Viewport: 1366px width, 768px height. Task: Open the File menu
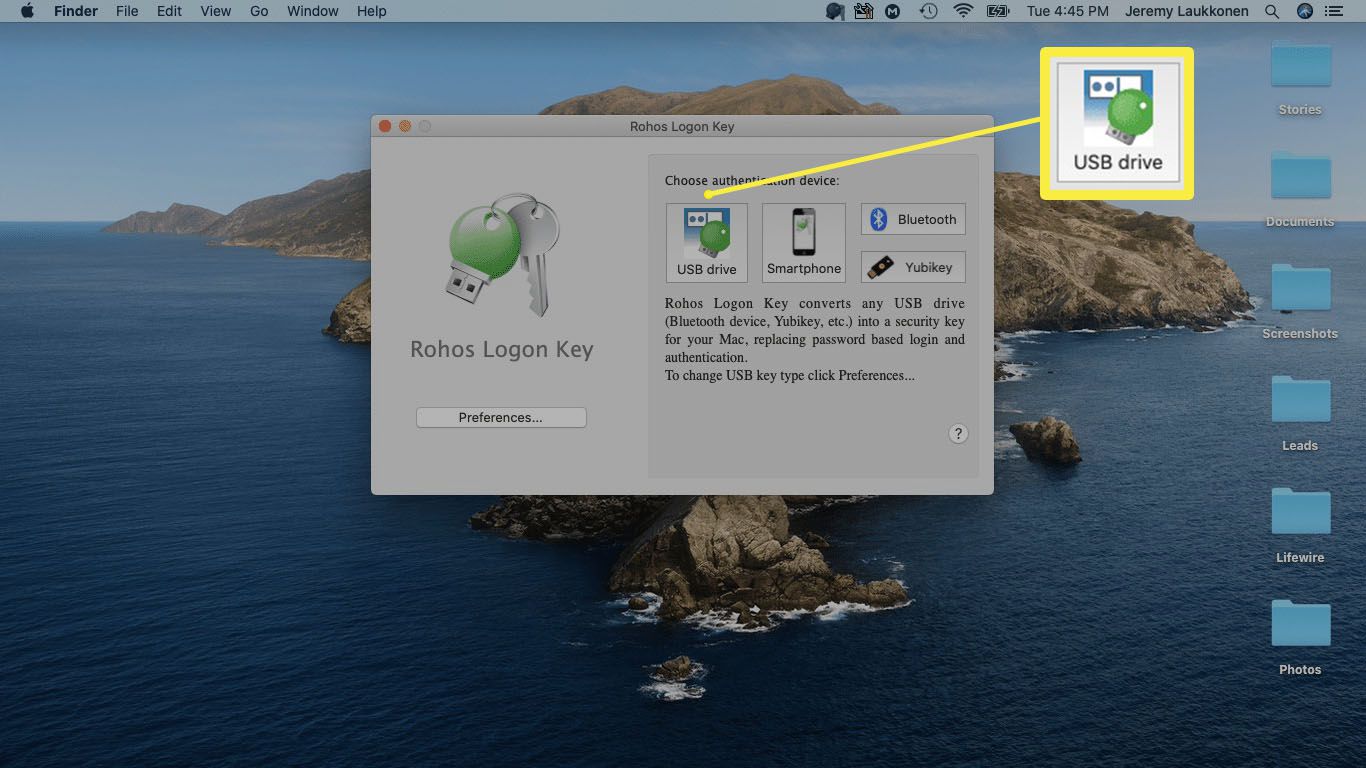pyautogui.click(x=127, y=11)
